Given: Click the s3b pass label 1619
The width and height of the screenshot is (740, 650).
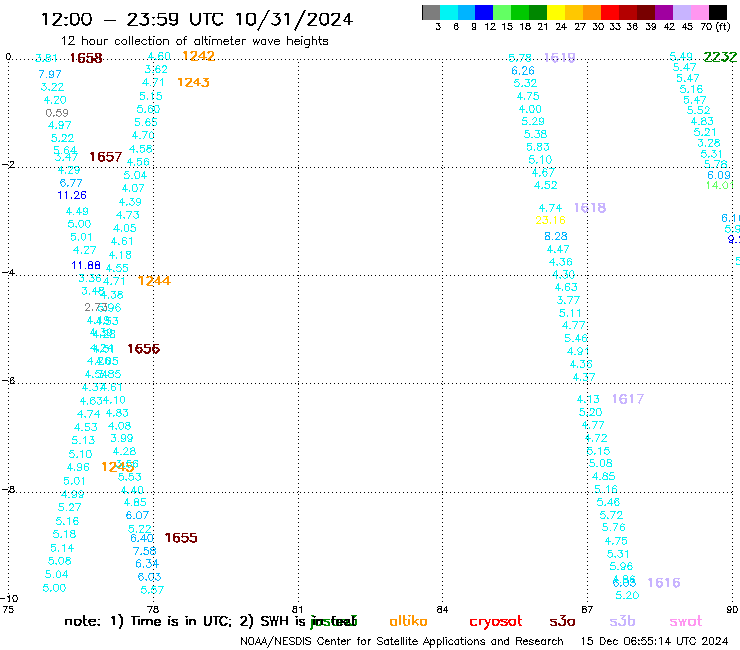Looking at the screenshot, I should click(560, 58).
